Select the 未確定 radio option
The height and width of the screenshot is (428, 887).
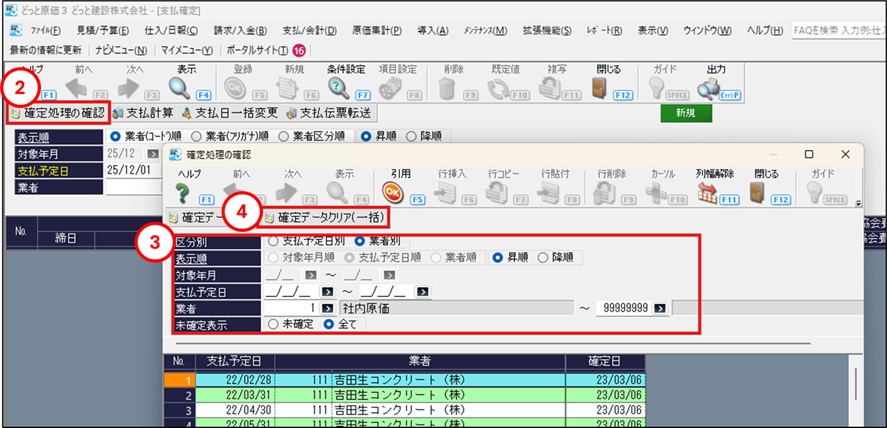[x=273, y=325]
